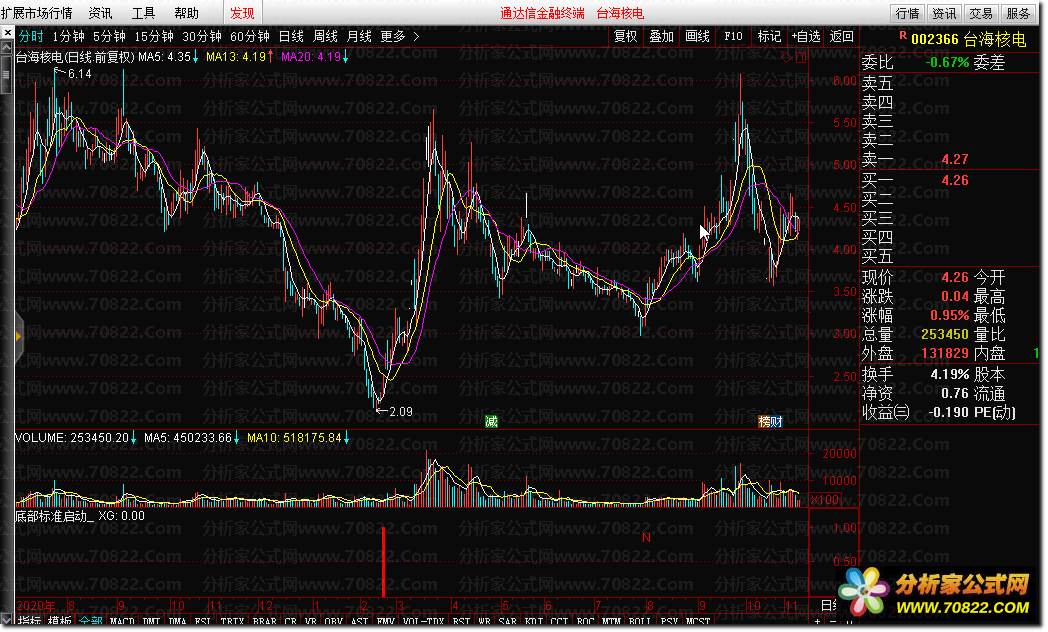Image resolution: width=1048 pixels, height=632 pixels.
Task: Switch to the 发现 tab
Action: (x=242, y=13)
